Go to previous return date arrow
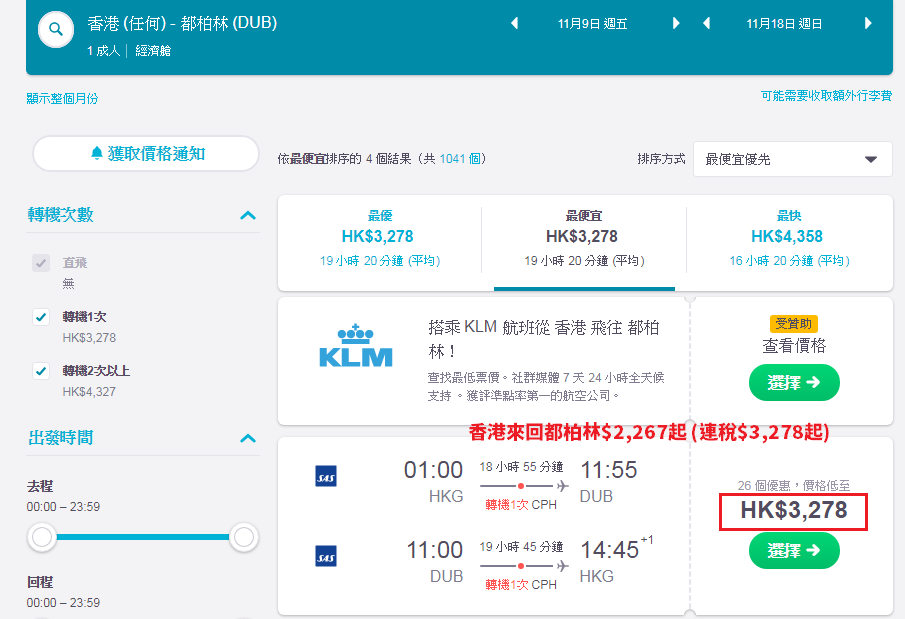 (706, 24)
